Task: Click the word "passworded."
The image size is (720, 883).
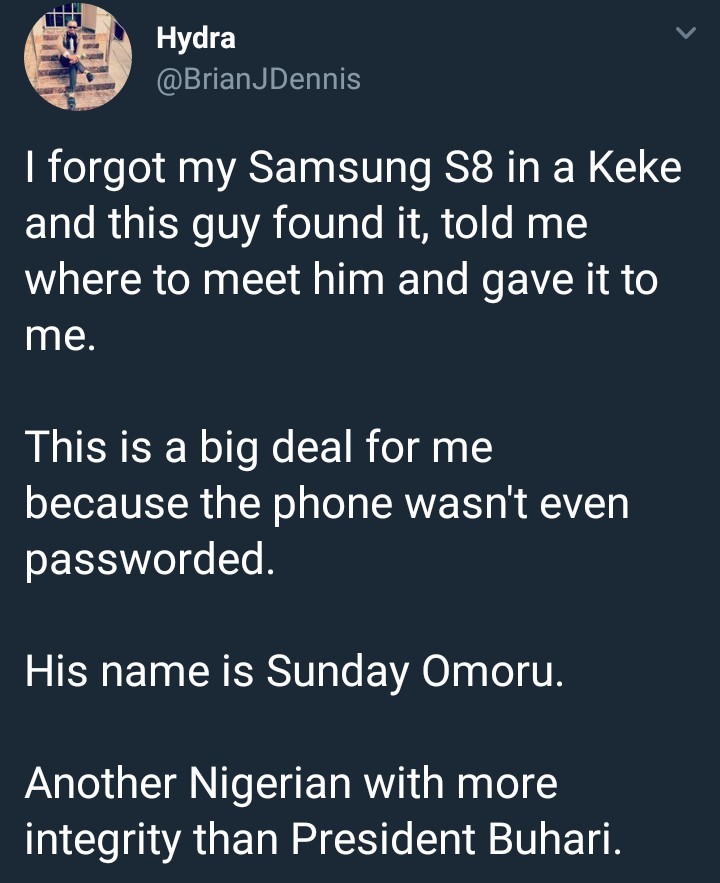Action: (x=148, y=559)
